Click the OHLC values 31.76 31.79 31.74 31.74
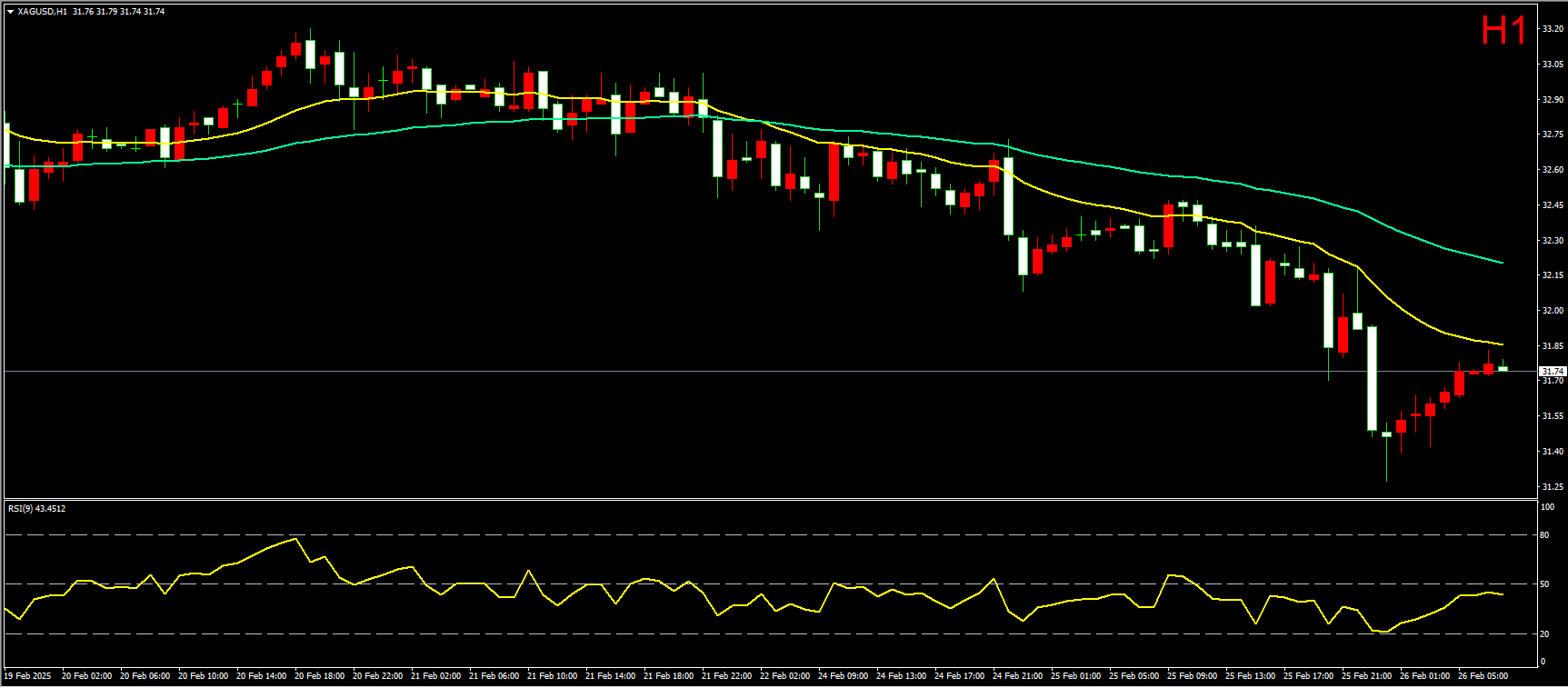The width and height of the screenshot is (1568, 688). [x=119, y=12]
